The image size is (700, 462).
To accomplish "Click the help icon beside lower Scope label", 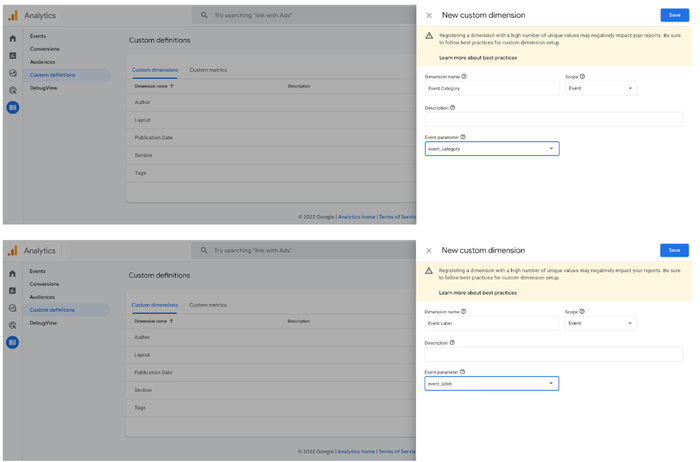I will 582,311.
